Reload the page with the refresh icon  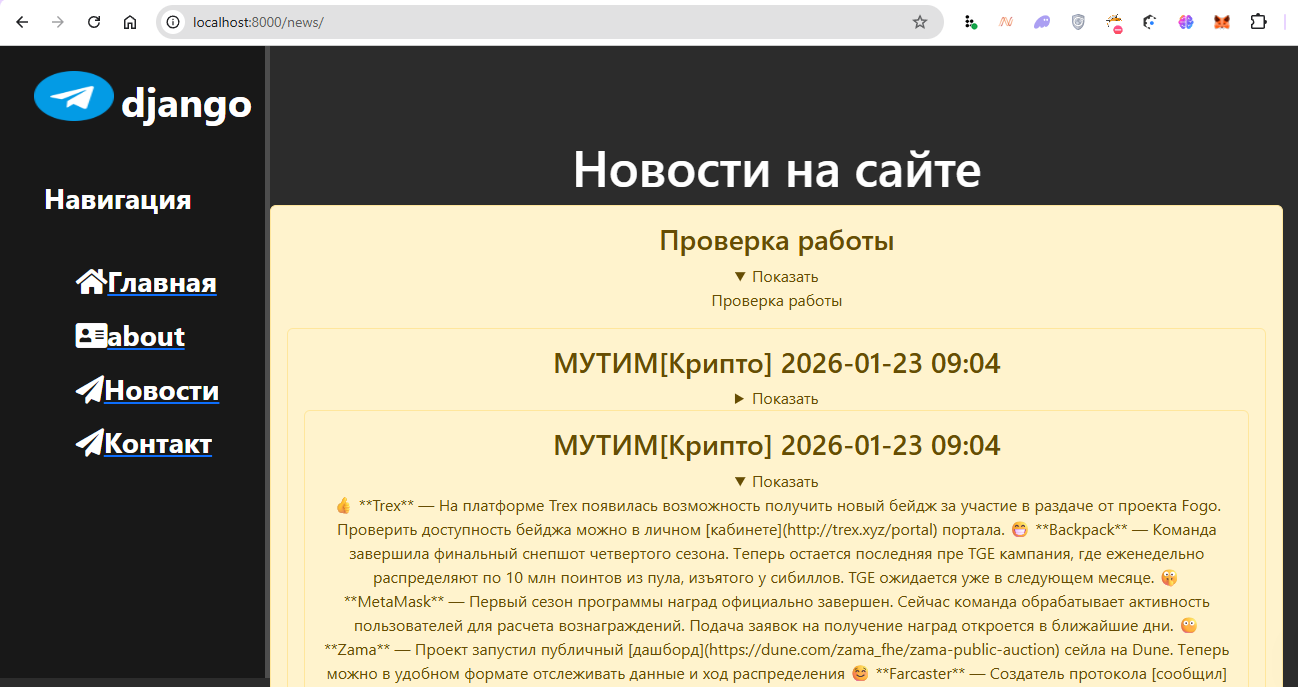pos(93,21)
